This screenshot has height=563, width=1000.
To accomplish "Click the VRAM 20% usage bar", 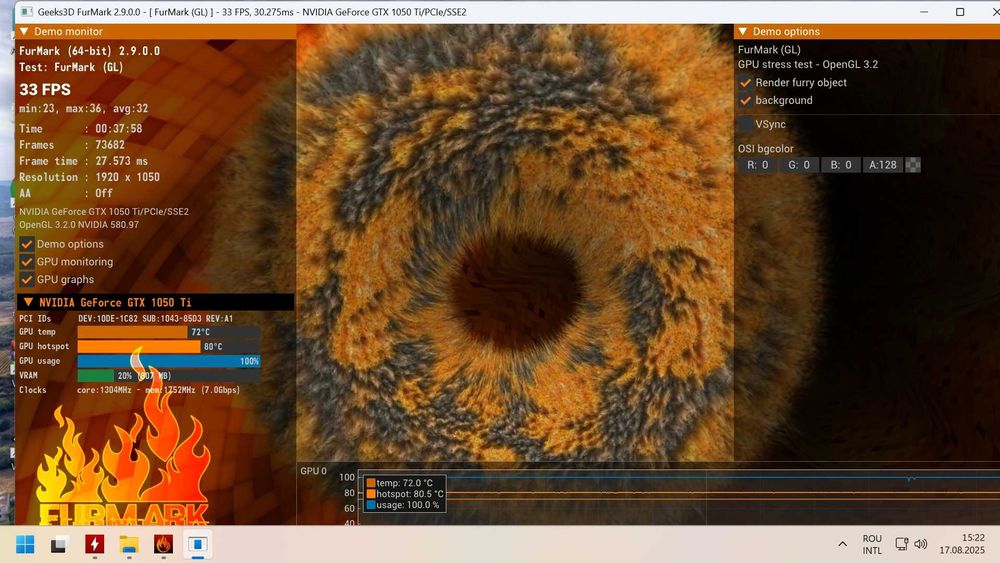I will (x=168, y=376).
